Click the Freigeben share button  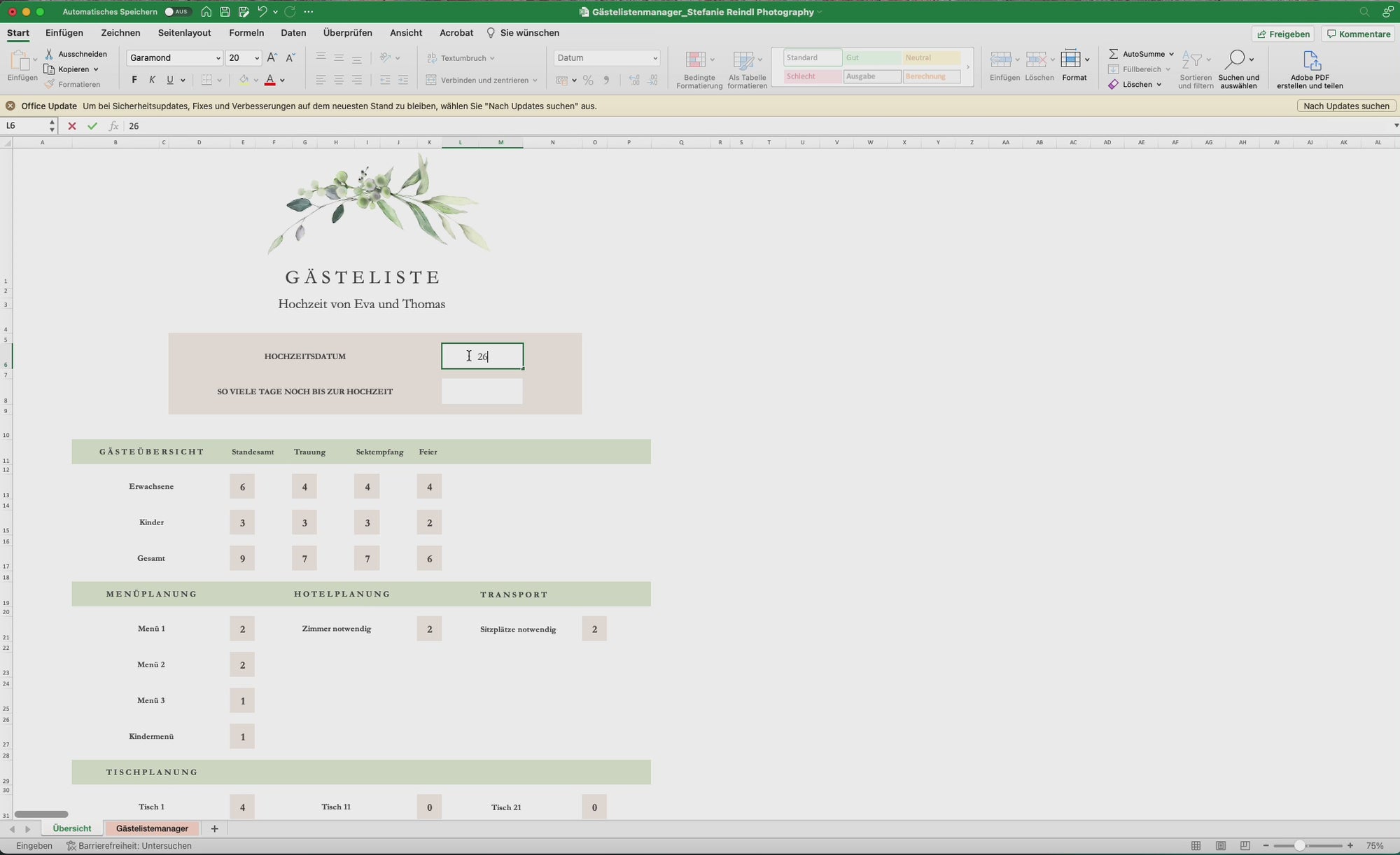pyautogui.click(x=1283, y=34)
